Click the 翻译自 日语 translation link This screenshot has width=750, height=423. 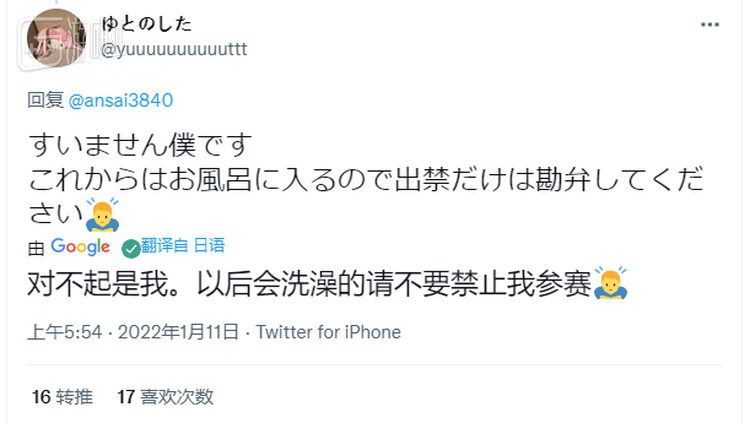click(x=183, y=245)
